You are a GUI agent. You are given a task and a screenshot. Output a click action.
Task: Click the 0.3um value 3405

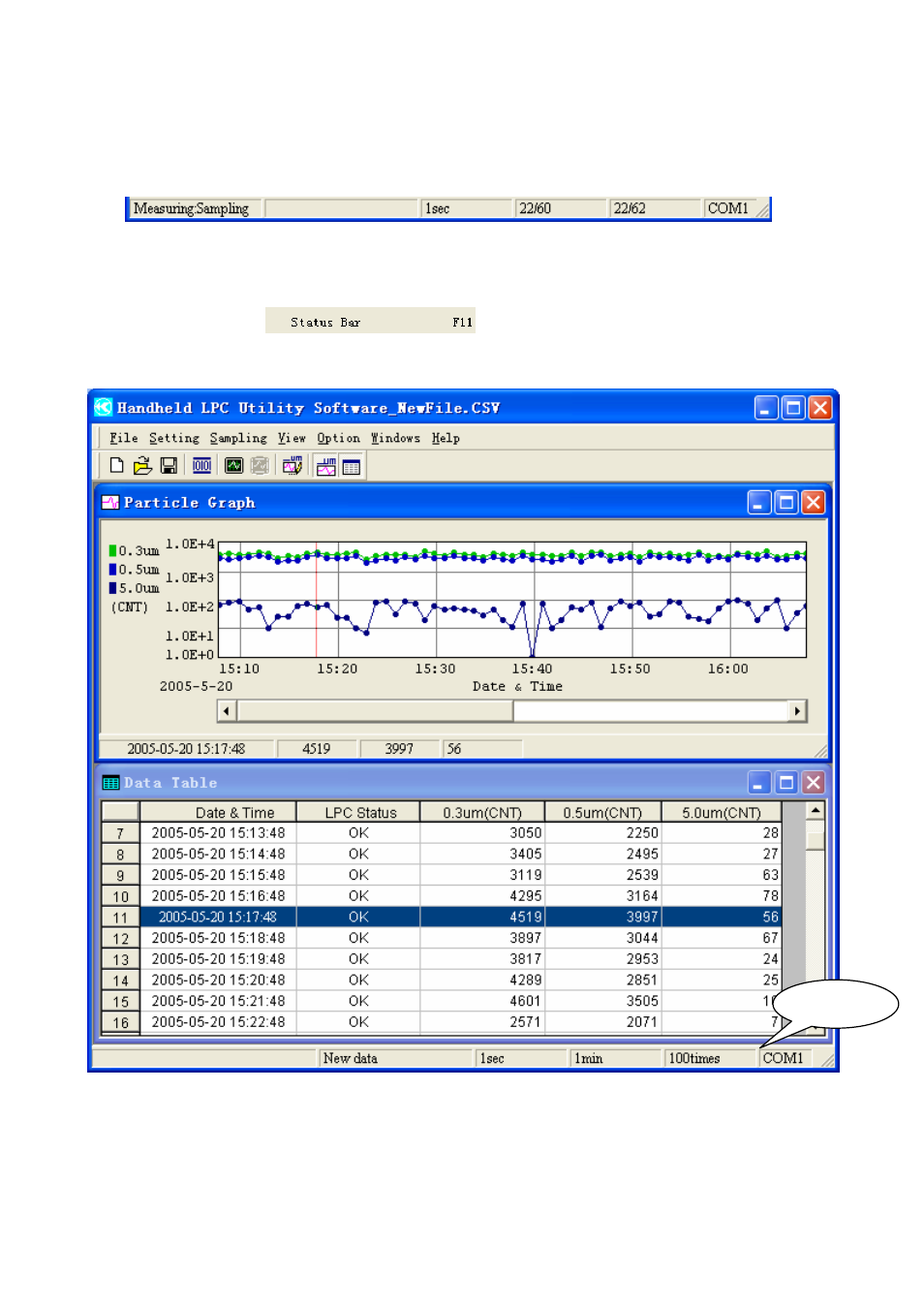pos(481,854)
